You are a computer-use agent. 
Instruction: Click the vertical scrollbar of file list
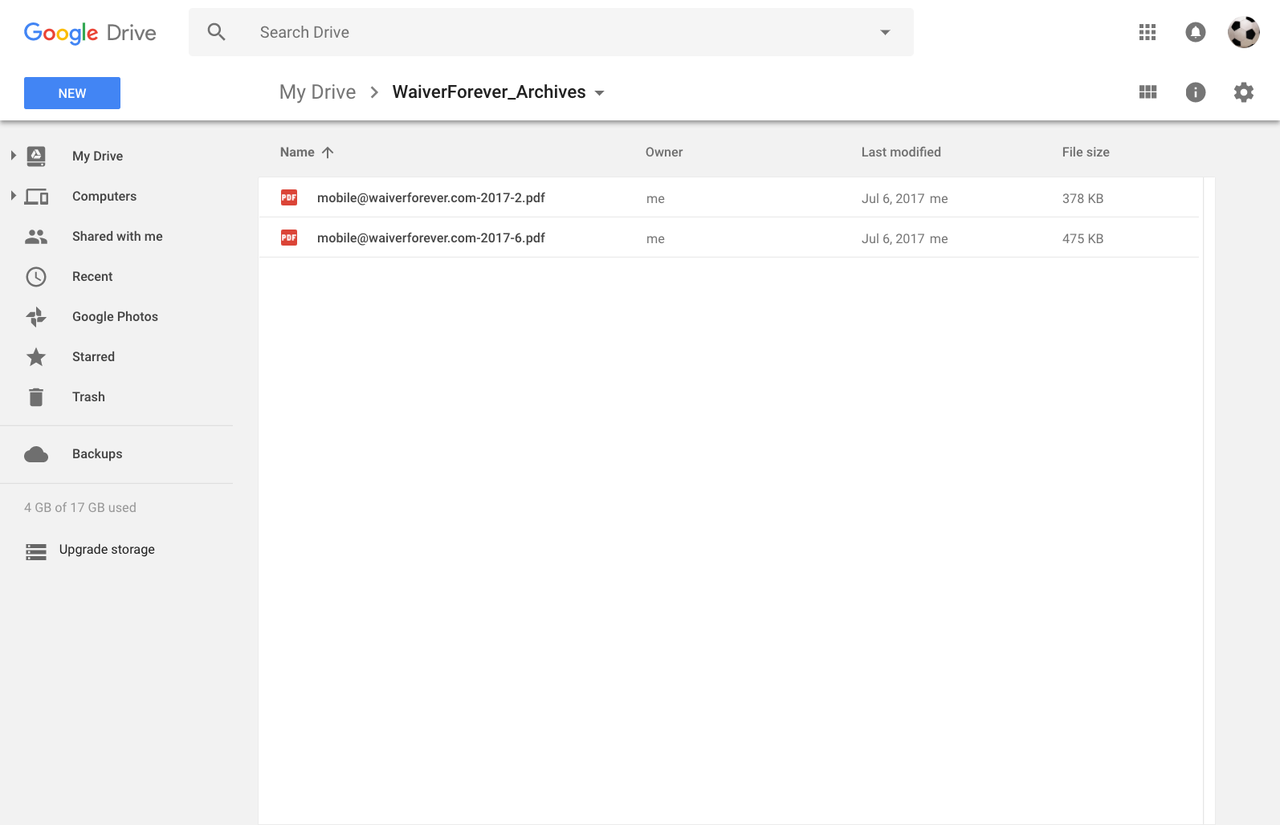tap(1209, 500)
